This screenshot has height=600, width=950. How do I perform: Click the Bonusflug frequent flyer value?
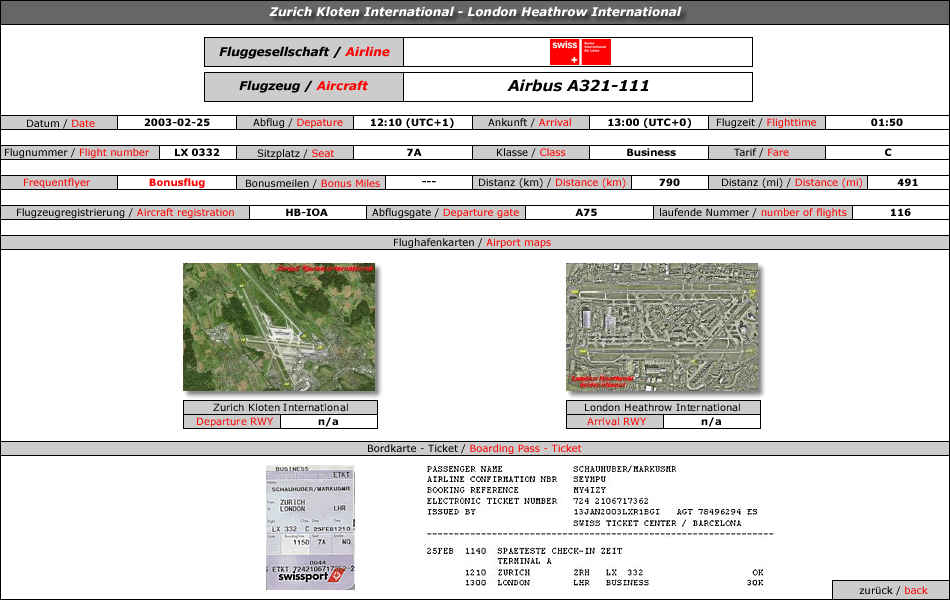(x=177, y=182)
